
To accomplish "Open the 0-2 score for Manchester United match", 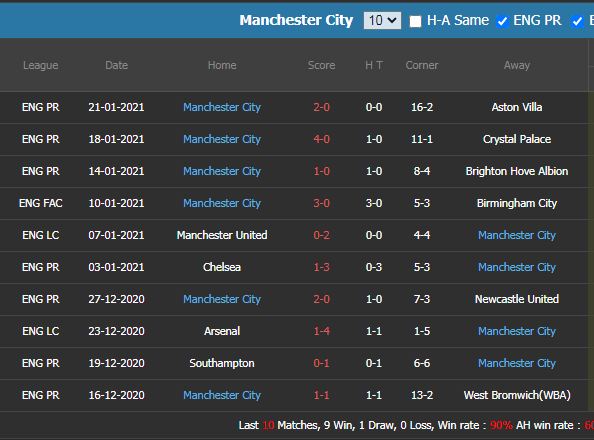I will click(321, 235).
